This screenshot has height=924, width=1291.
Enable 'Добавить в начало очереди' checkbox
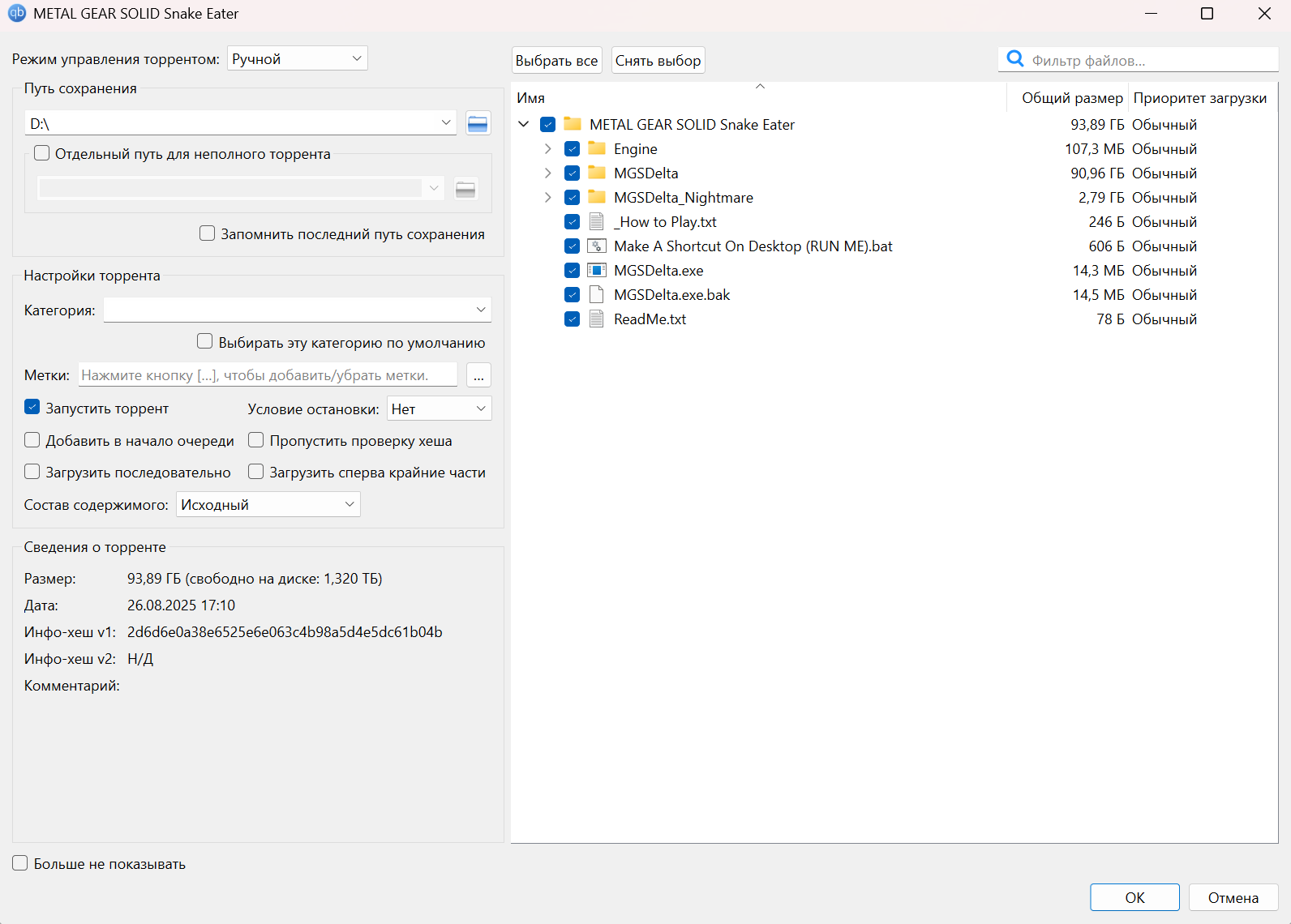tap(32, 440)
